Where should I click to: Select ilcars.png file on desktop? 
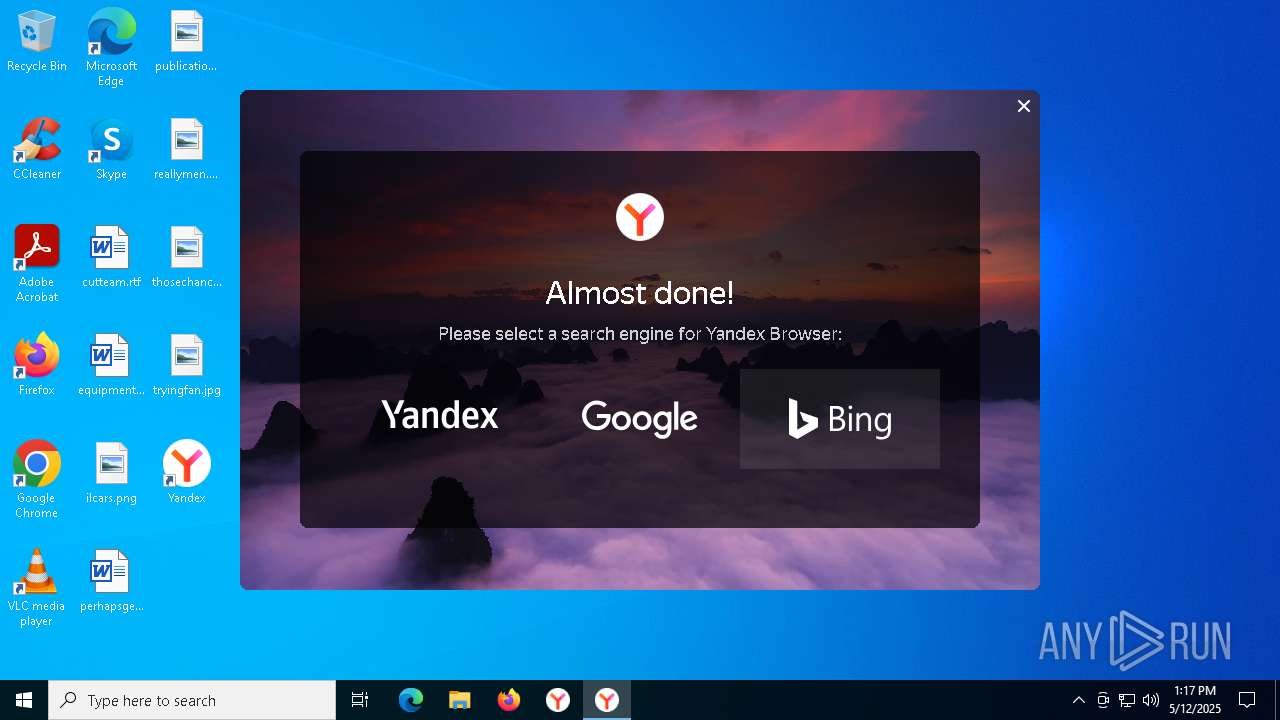click(x=111, y=474)
